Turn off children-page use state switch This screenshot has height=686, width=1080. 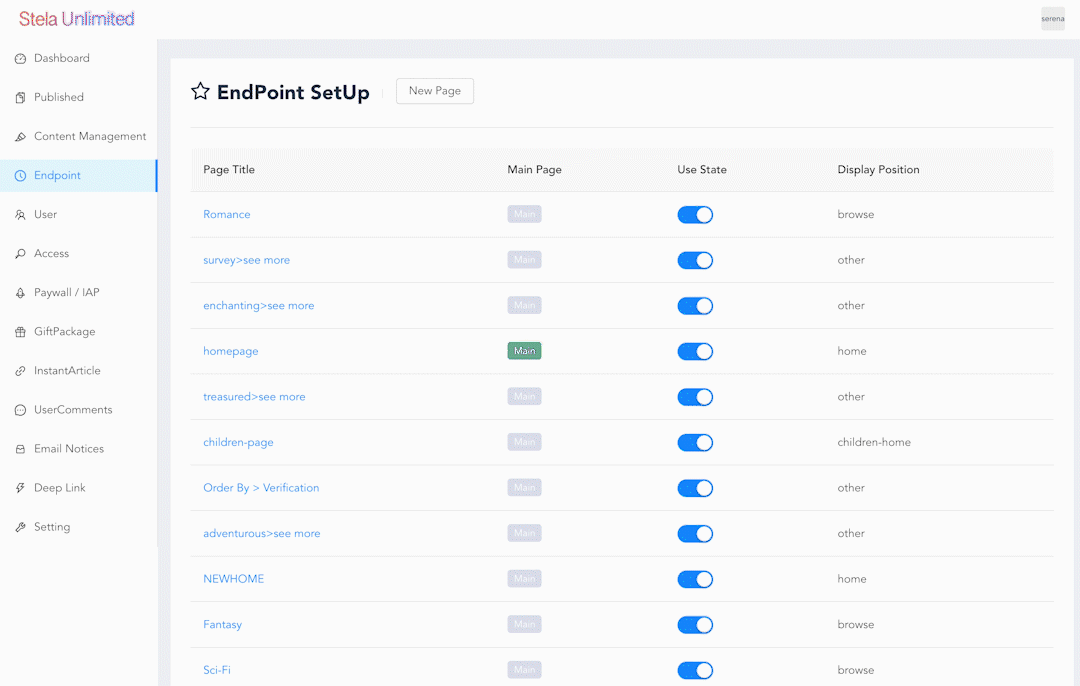tap(695, 443)
